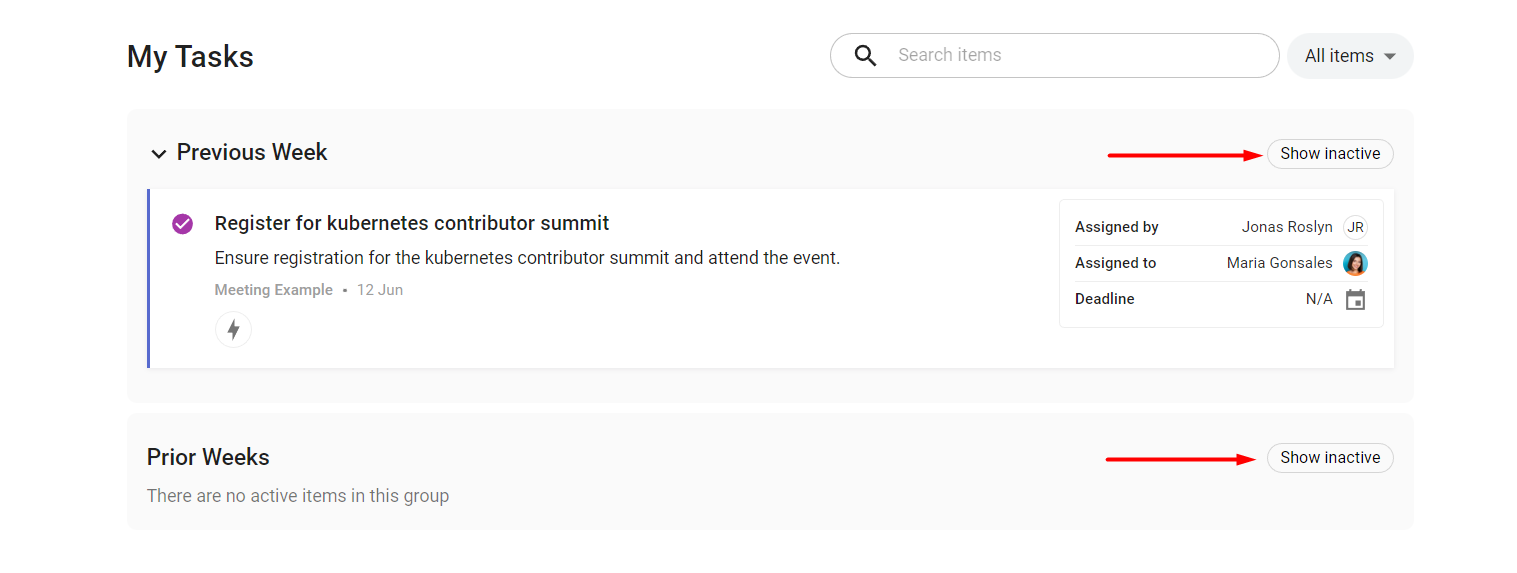Collapse the Previous Week section chevron
The width and height of the screenshot is (1517, 573).
coord(158,154)
